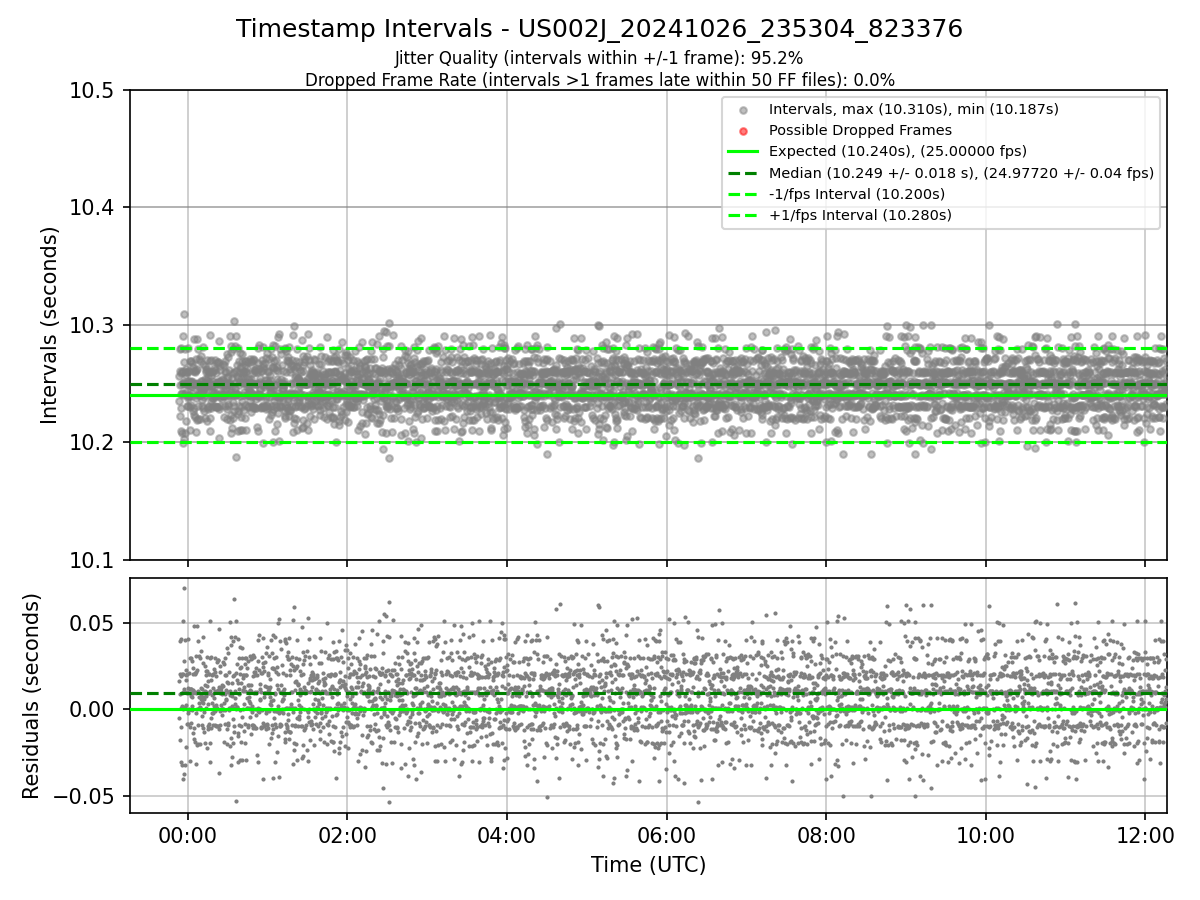Click the red dot marker beside 'Possible Dropped Frames'
The height and width of the screenshot is (900, 1200).
coord(742,130)
